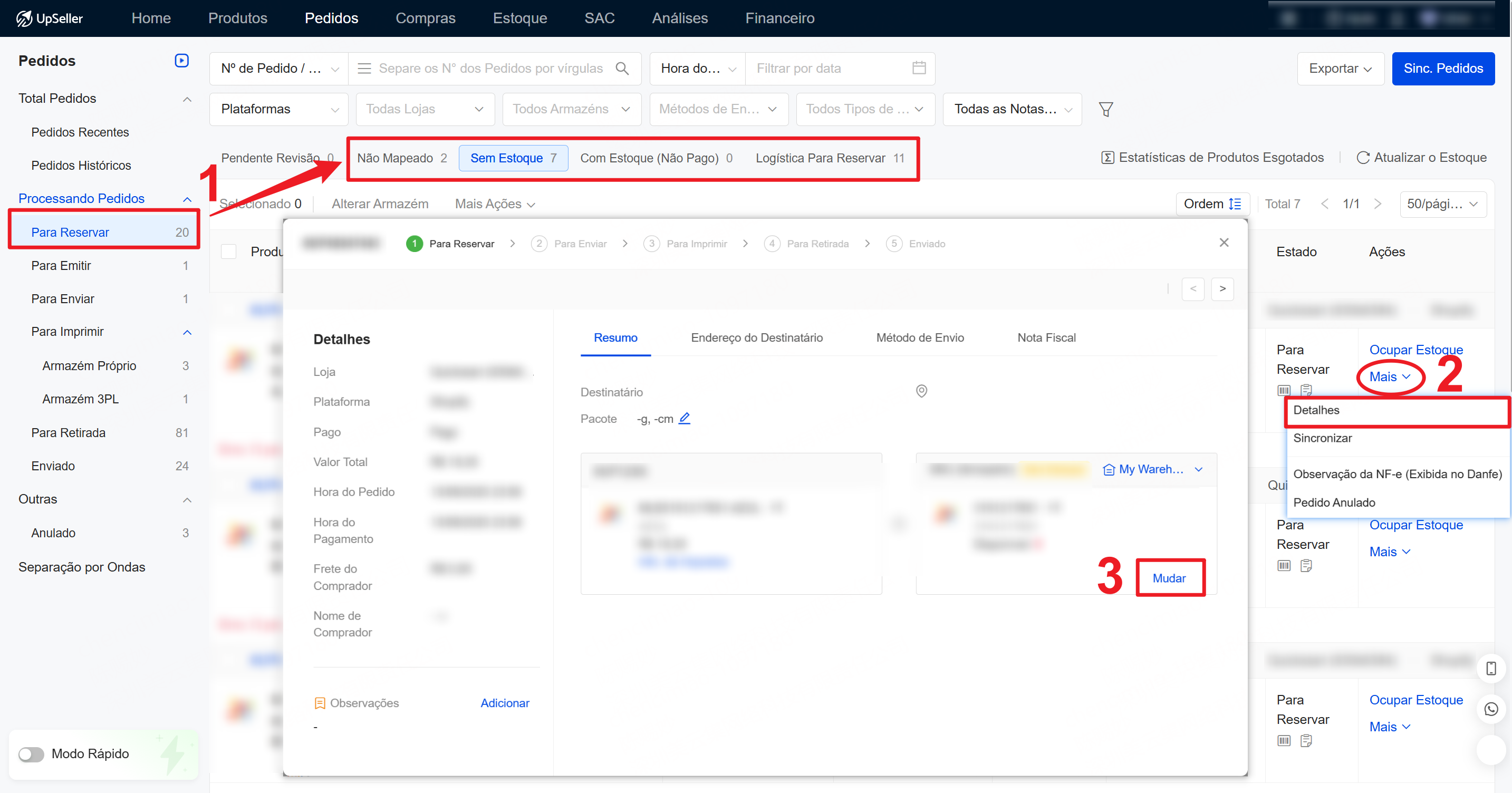Click the WhatsApp floating support icon
Image resolution: width=1512 pixels, height=793 pixels.
click(1491, 709)
